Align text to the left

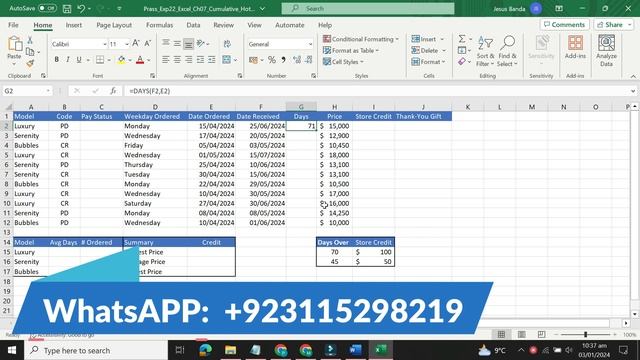point(165,60)
